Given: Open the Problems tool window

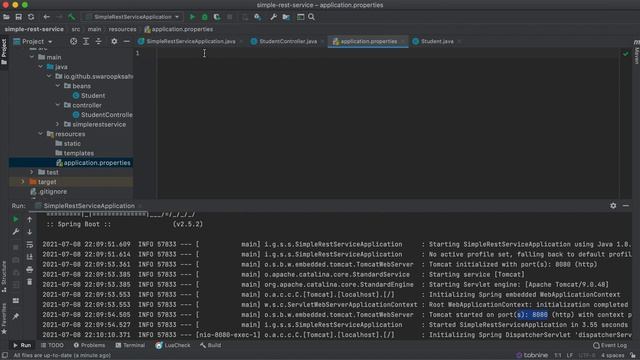Looking at the screenshot, I should coord(89,345).
